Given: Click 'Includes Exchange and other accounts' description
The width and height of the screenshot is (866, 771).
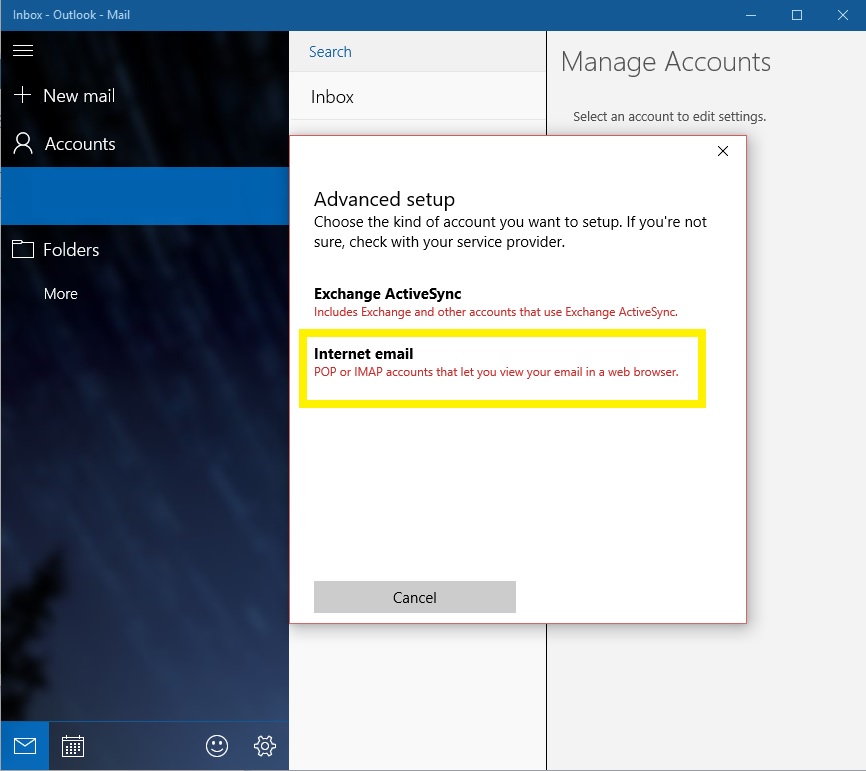Looking at the screenshot, I should pos(495,312).
